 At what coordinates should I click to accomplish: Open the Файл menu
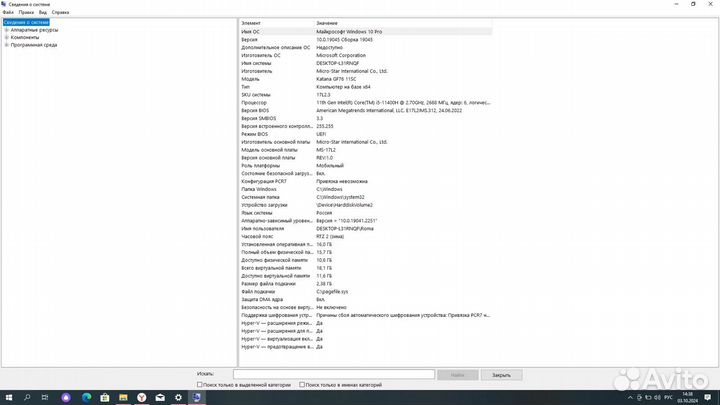pyautogui.click(x=8, y=12)
